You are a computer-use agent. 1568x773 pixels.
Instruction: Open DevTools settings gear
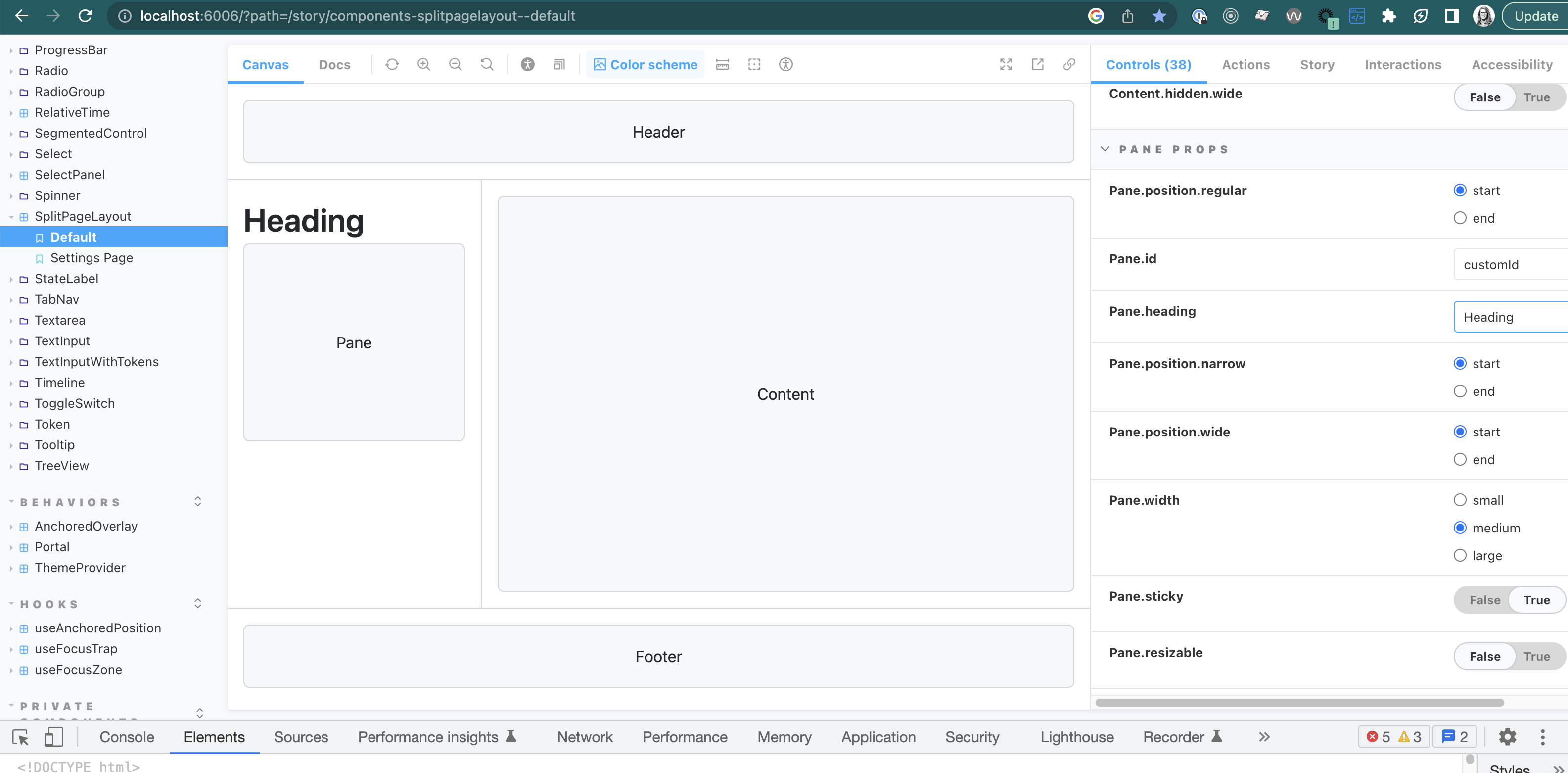point(1507,737)
